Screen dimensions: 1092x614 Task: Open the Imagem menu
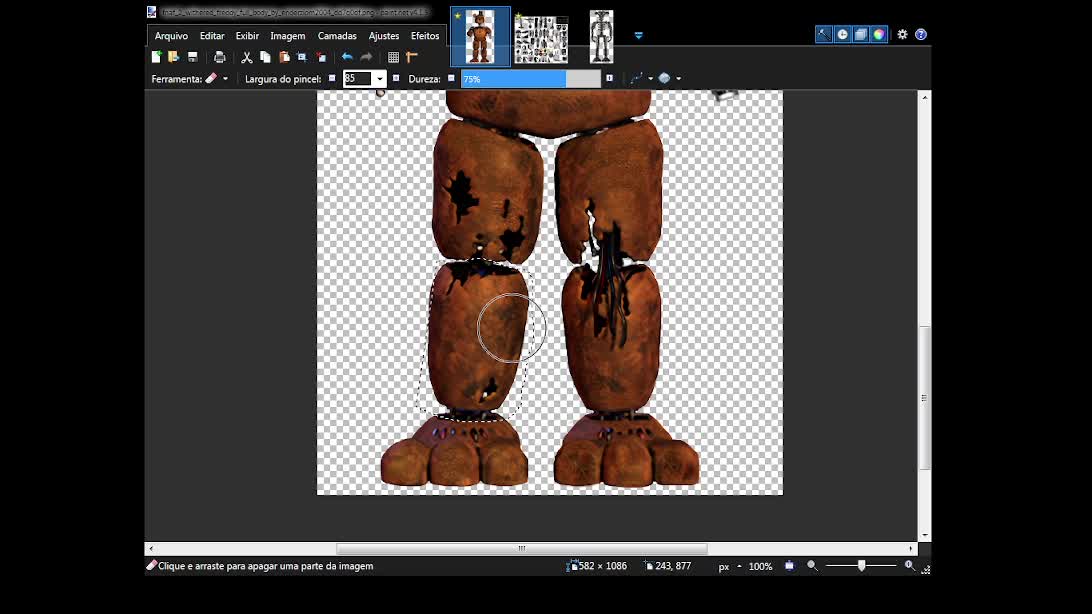(x=288, y=36)
